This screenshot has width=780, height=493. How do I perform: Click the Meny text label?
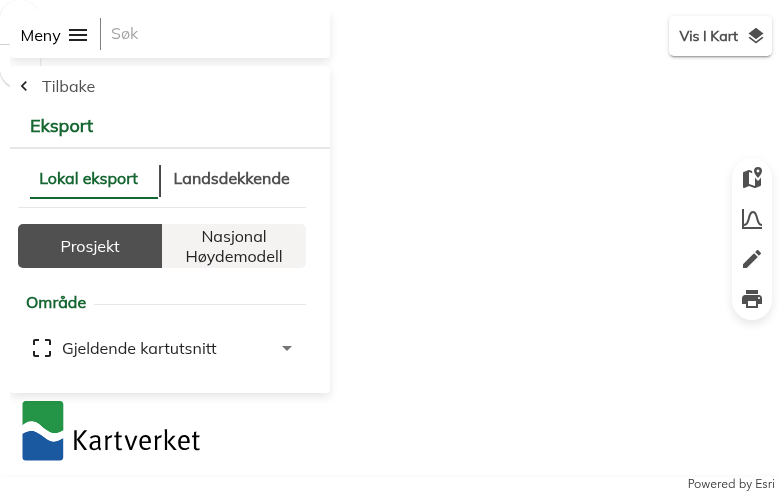(40, 36)
